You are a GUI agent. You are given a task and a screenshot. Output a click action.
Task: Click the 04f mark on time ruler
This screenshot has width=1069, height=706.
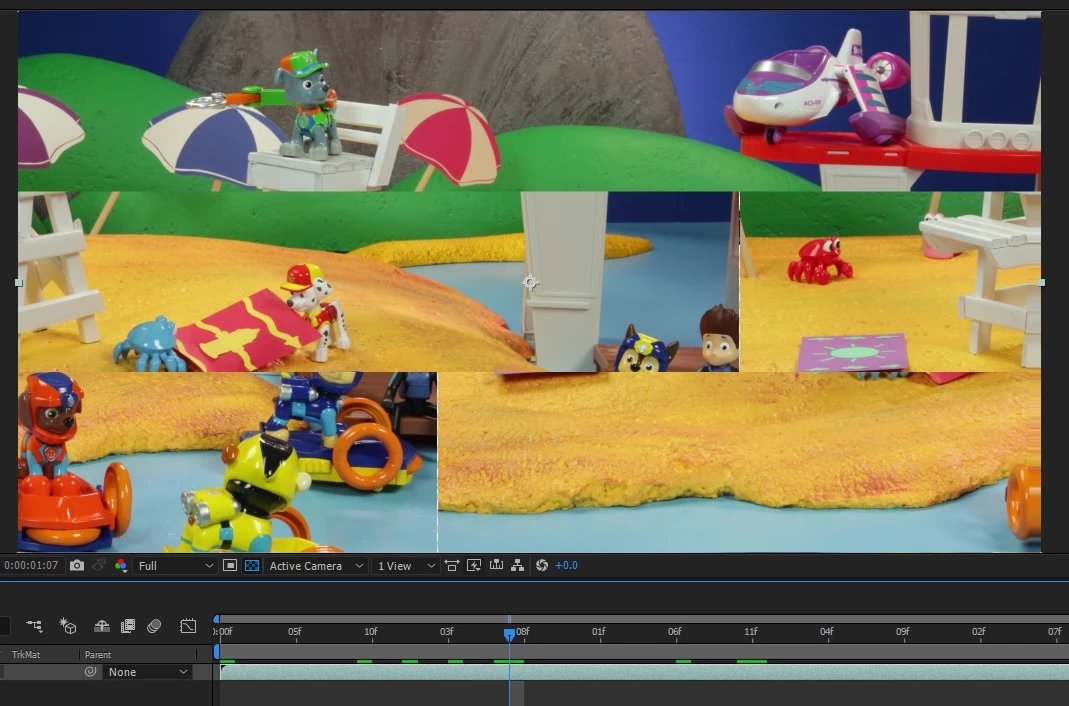[x=826, y=632]
